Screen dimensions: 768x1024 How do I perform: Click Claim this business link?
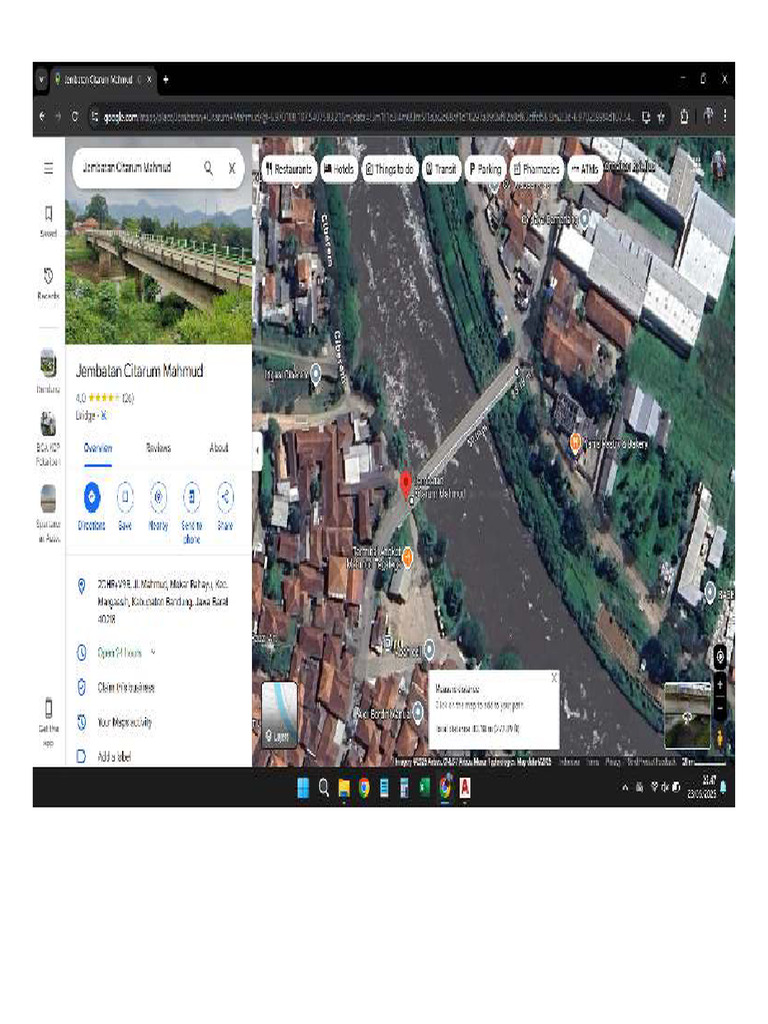tap(126, 688)
